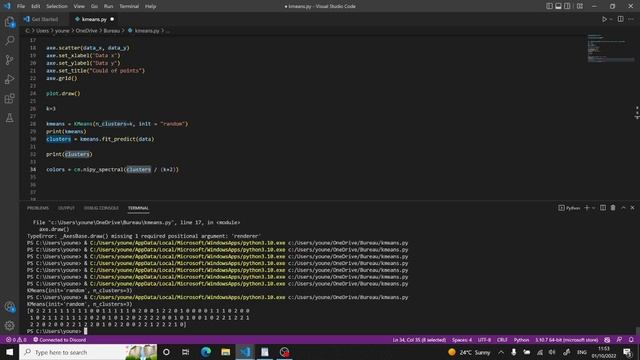Open the Manage gear icon
640x360 pixels.
coord(9,325)
